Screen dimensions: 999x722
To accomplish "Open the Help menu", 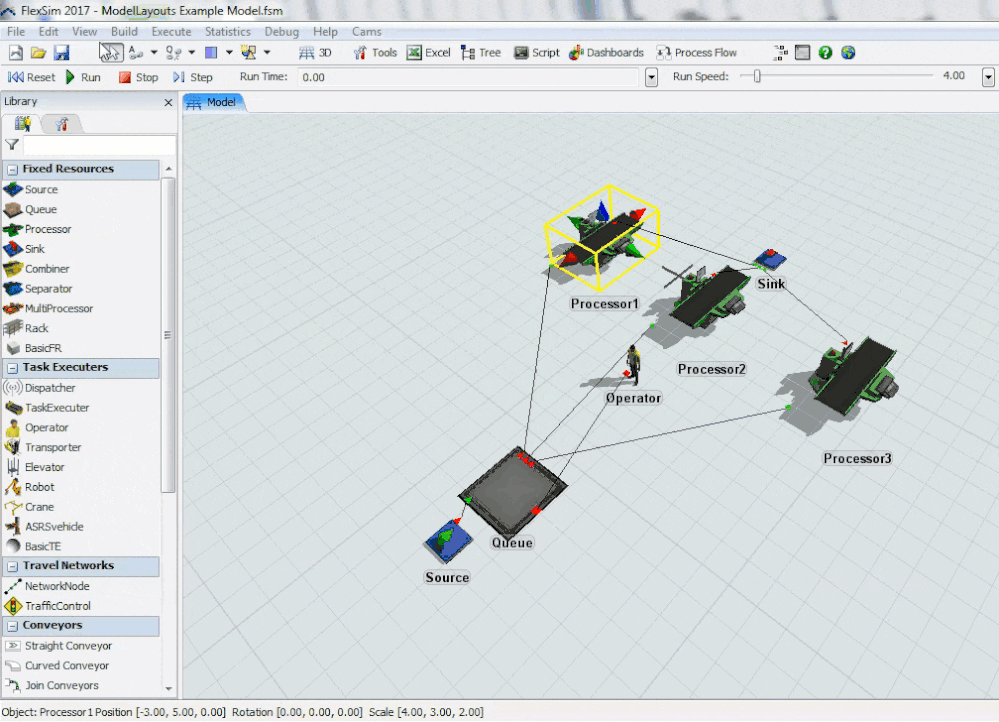I will 325,31.
